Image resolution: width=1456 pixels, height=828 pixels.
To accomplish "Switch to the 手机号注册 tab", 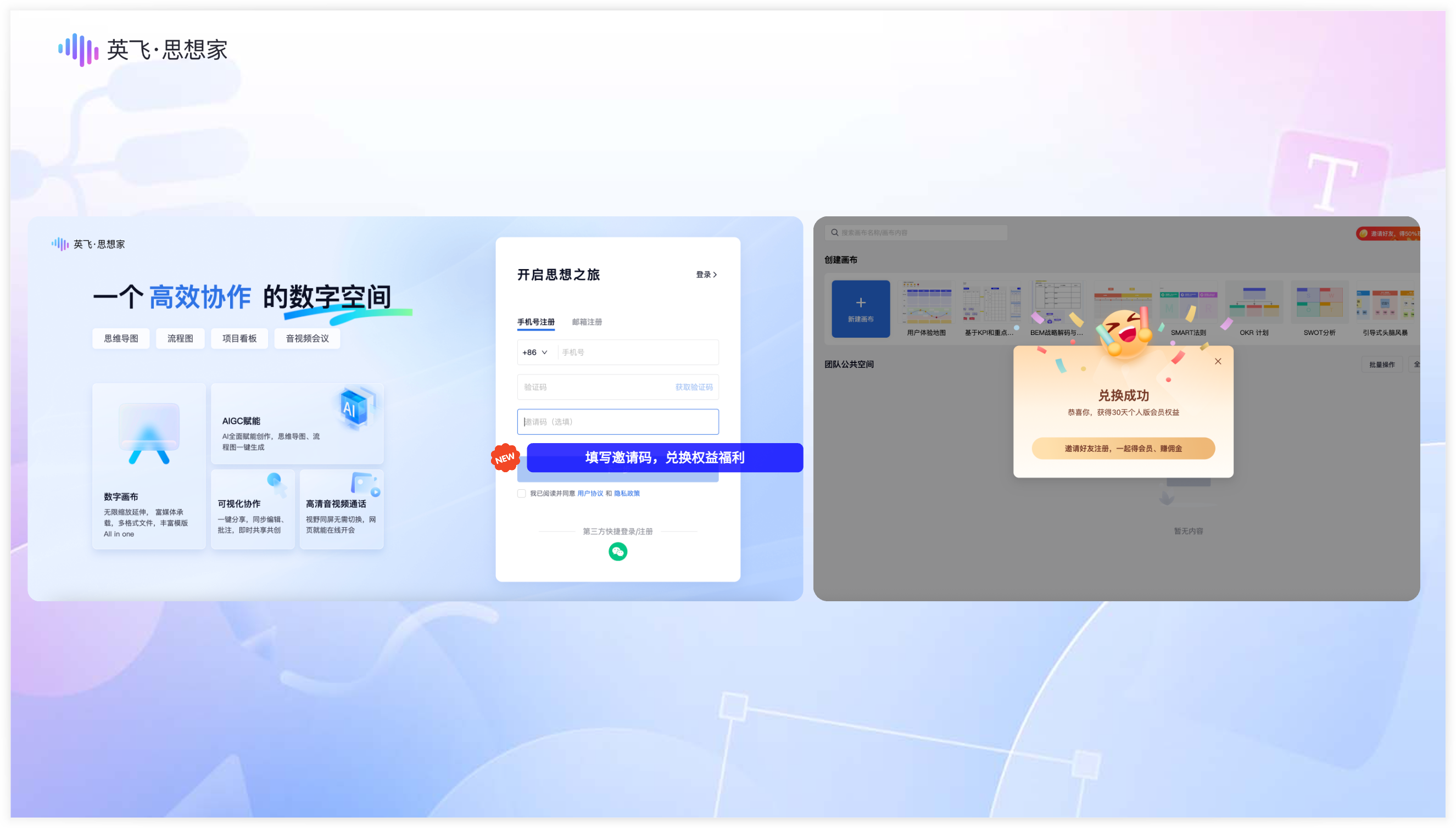I will click(535, 322).
